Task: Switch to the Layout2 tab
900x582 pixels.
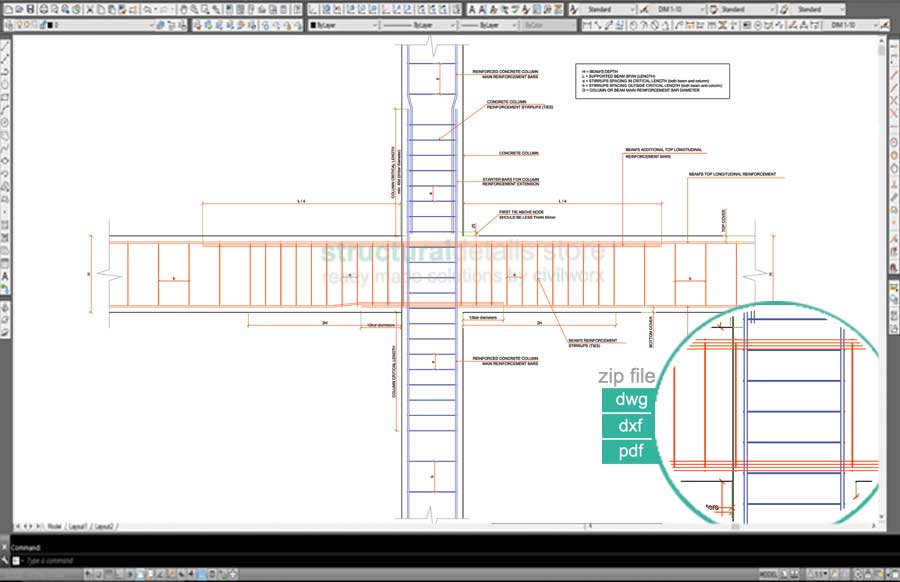Action: coord(104,526)
